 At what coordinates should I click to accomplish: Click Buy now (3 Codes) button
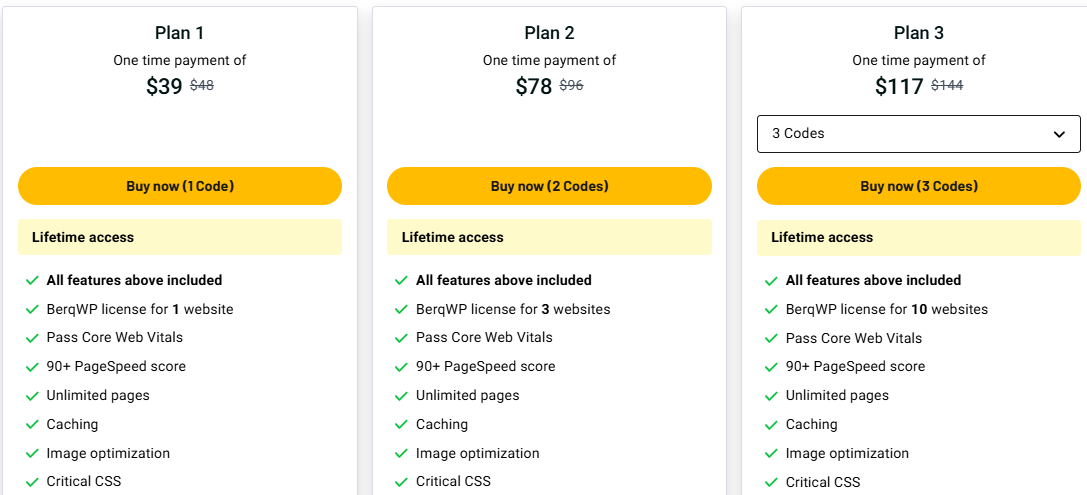(x=918, y=186)
